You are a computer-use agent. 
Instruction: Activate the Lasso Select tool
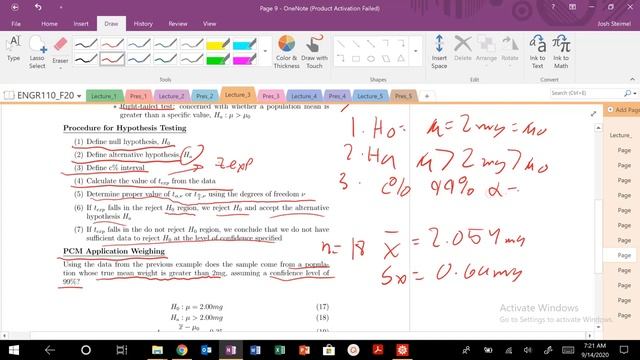click(37, 52)
